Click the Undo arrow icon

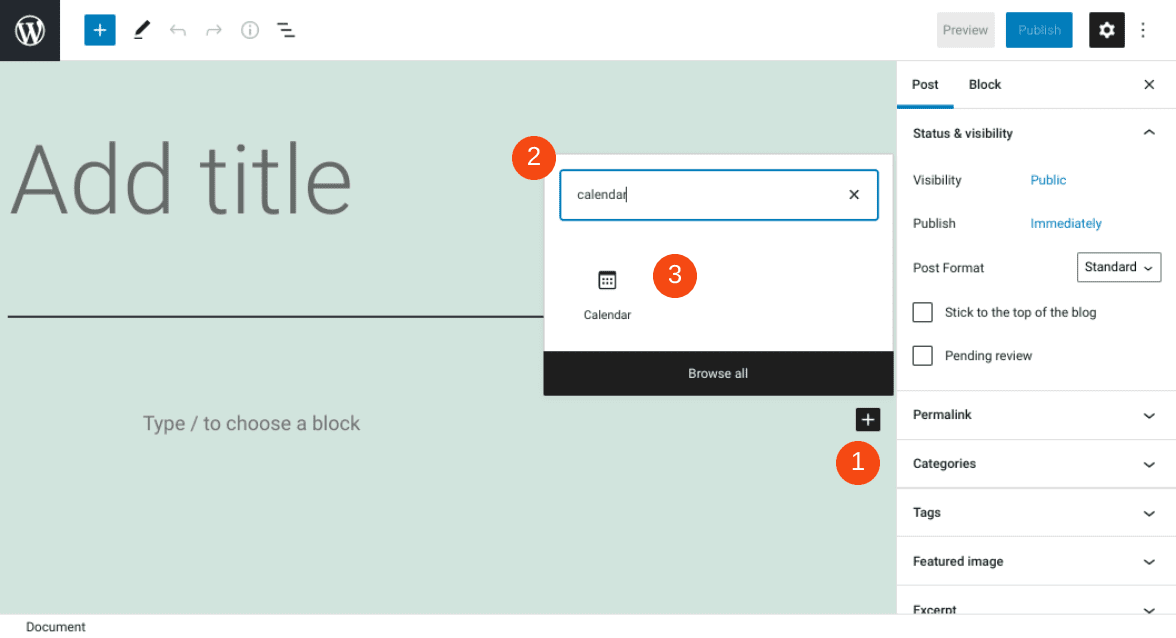coord(178,30)
